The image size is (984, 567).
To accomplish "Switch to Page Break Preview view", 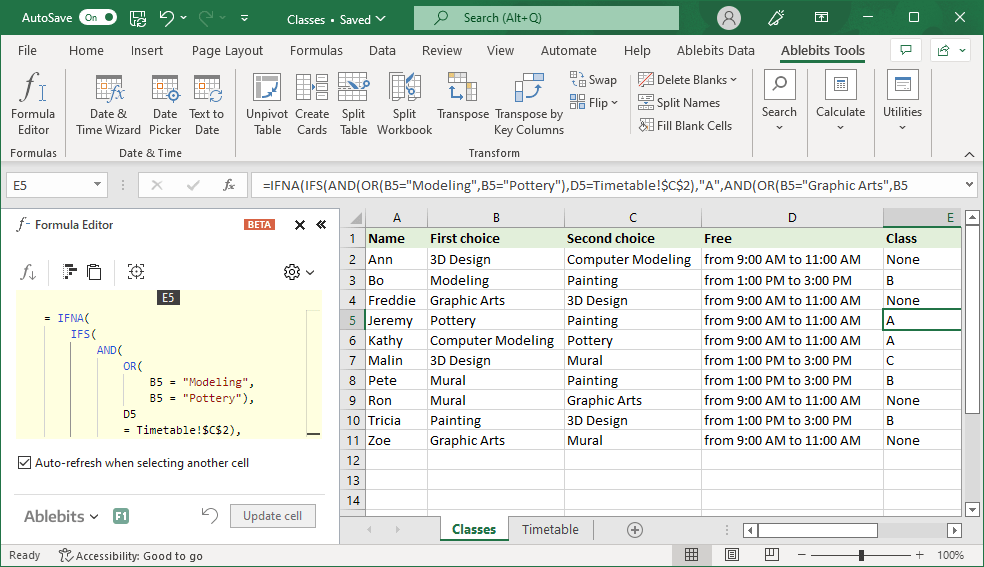I will pos(772,554).
